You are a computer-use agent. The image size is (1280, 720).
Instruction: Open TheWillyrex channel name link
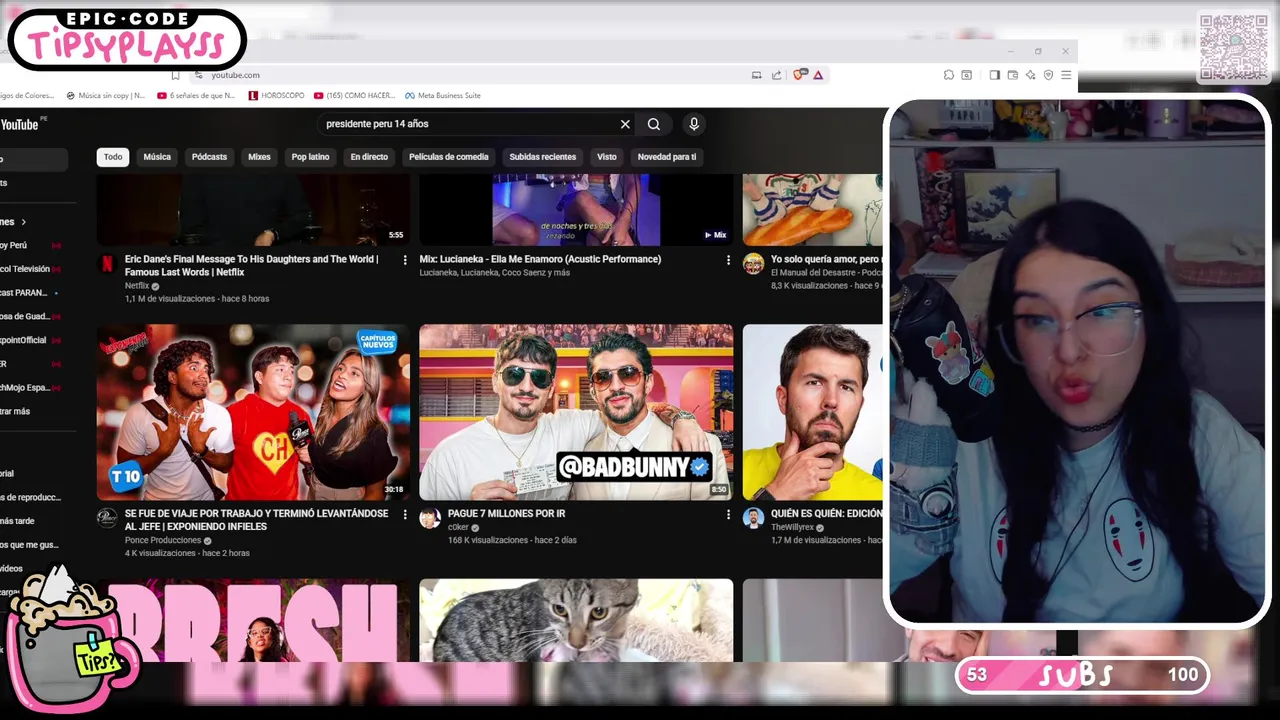click(792, 527)
